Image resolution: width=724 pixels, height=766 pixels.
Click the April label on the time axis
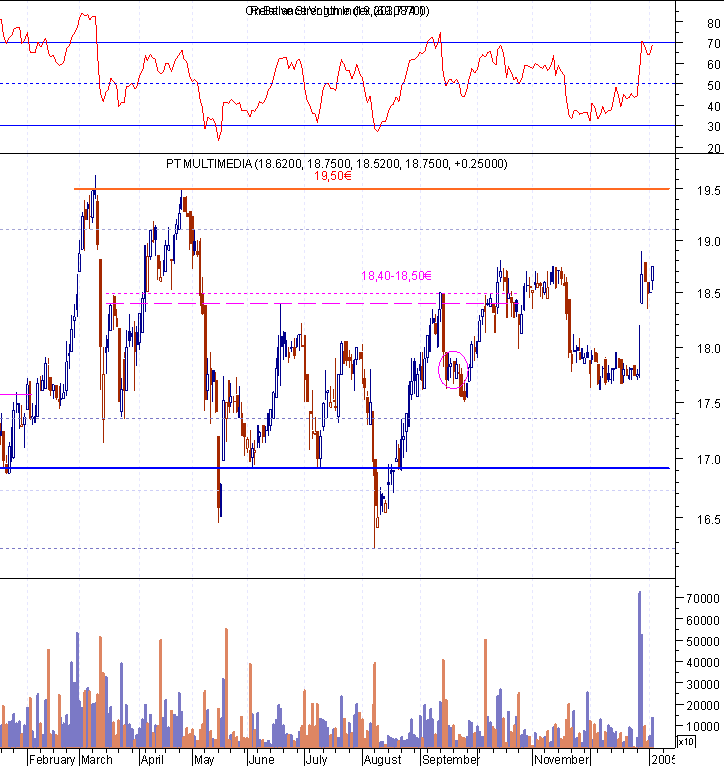pyautogui.click(x=152, y=760)
